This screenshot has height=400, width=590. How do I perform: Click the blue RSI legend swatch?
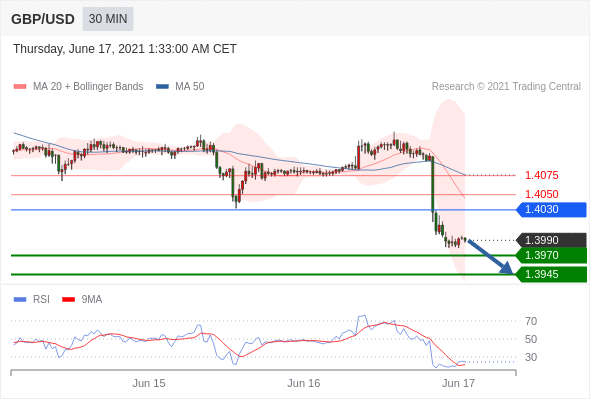(20, 300)
